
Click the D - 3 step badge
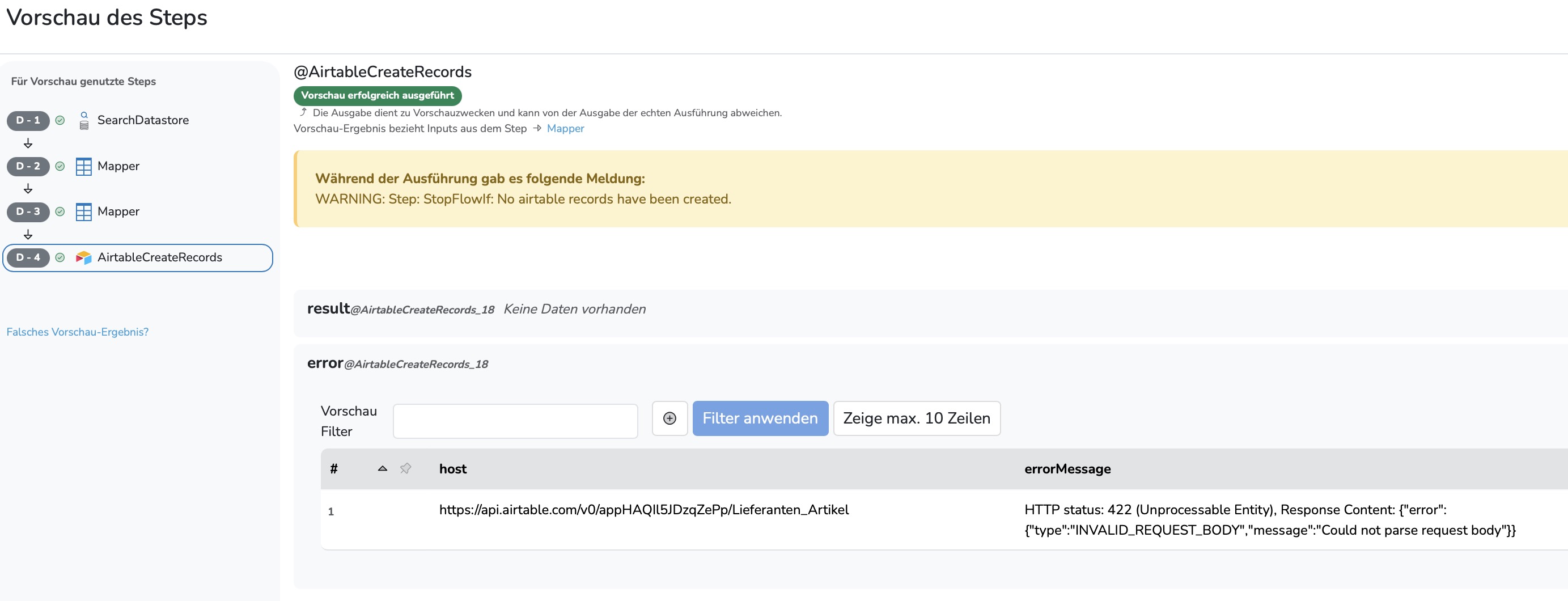tap(28, 212)
